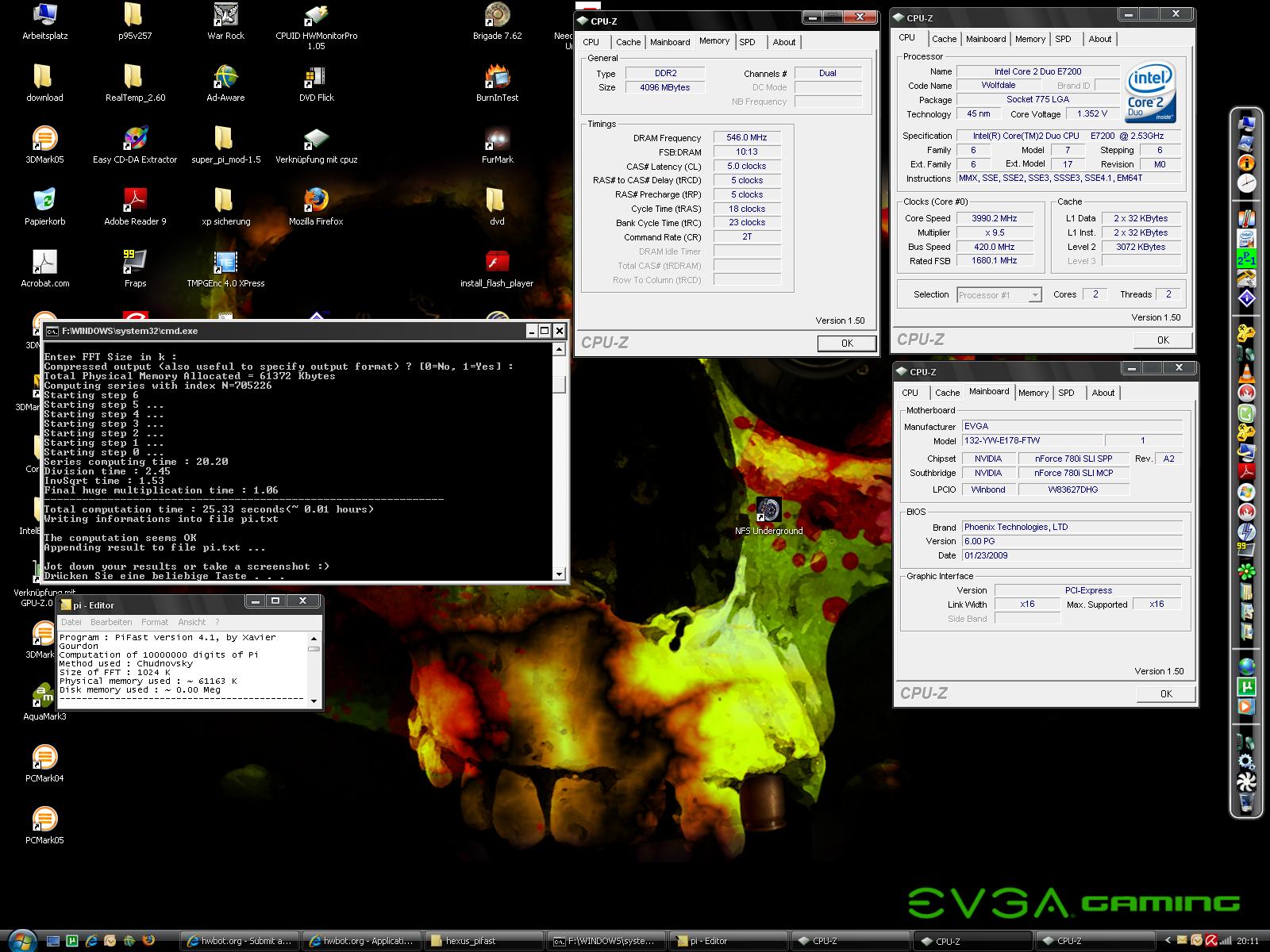1270x952 pixels.
Task: Open SPD tab in Memory CPU-Z window
Action: click(x=747, y=42)
